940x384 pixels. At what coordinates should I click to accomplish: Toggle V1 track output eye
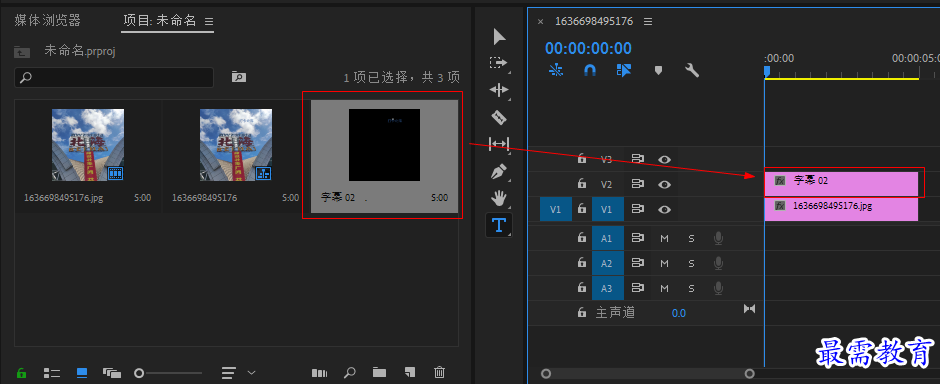click(x=664, y=209)
